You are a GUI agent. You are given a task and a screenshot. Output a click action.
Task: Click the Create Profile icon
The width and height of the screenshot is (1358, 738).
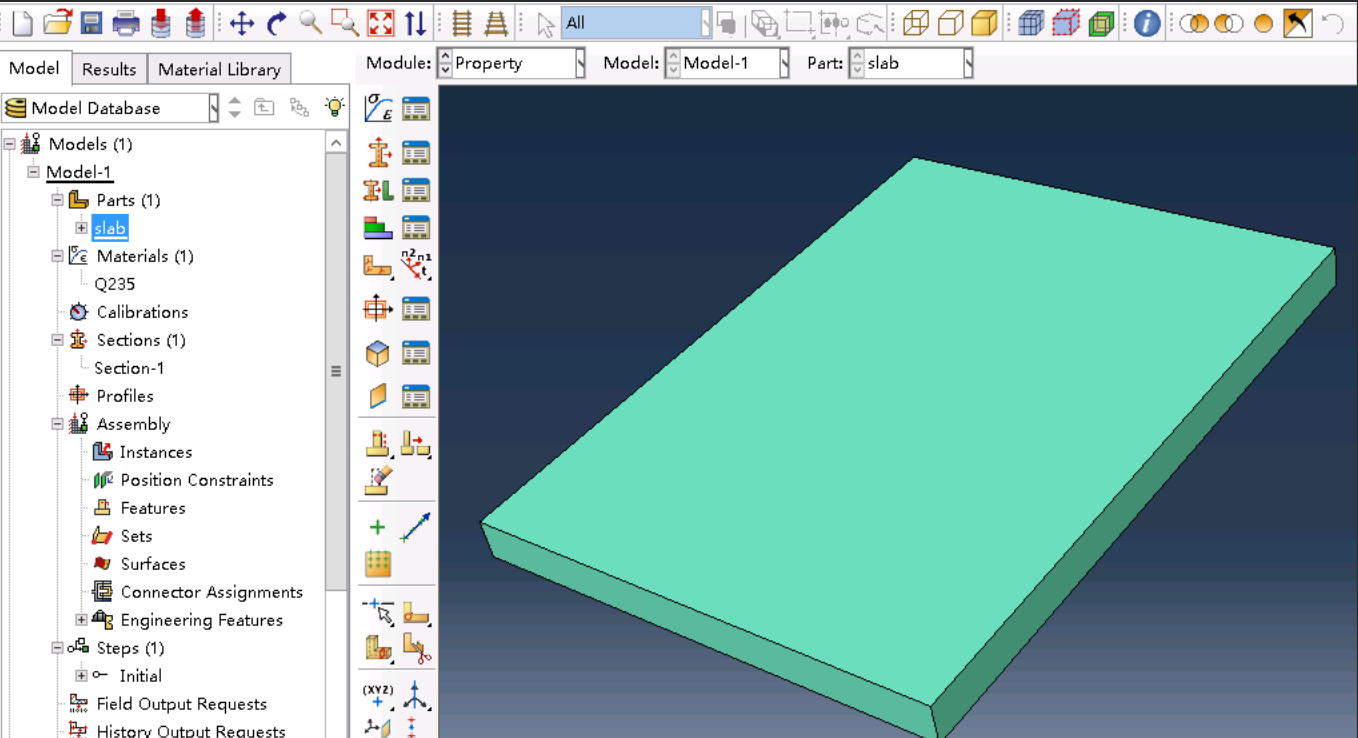pos(378,309)
